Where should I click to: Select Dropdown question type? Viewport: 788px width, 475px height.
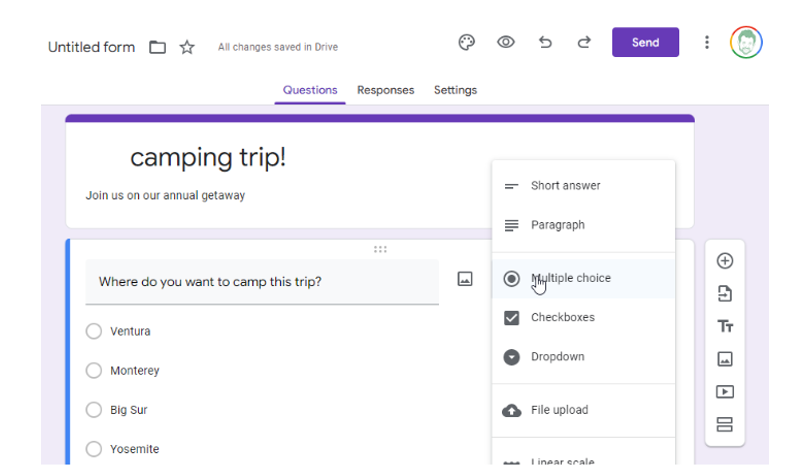click(583, 356)
